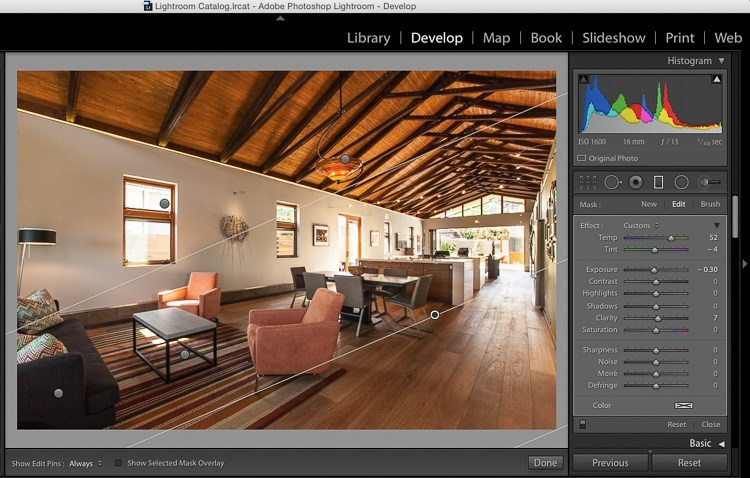
Task: Open the Slideshow module
Action: pyautogui.click(x=613, y=38)
